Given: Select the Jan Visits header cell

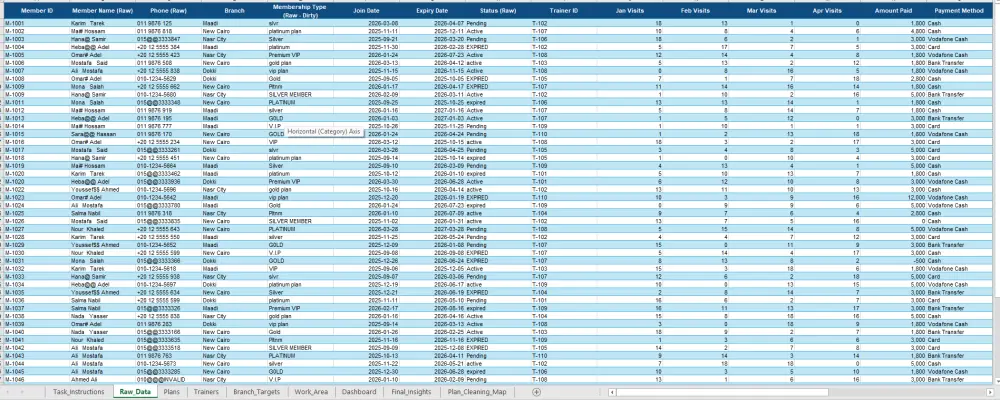Looking at the screenshot, I should [x=629, y=11].
